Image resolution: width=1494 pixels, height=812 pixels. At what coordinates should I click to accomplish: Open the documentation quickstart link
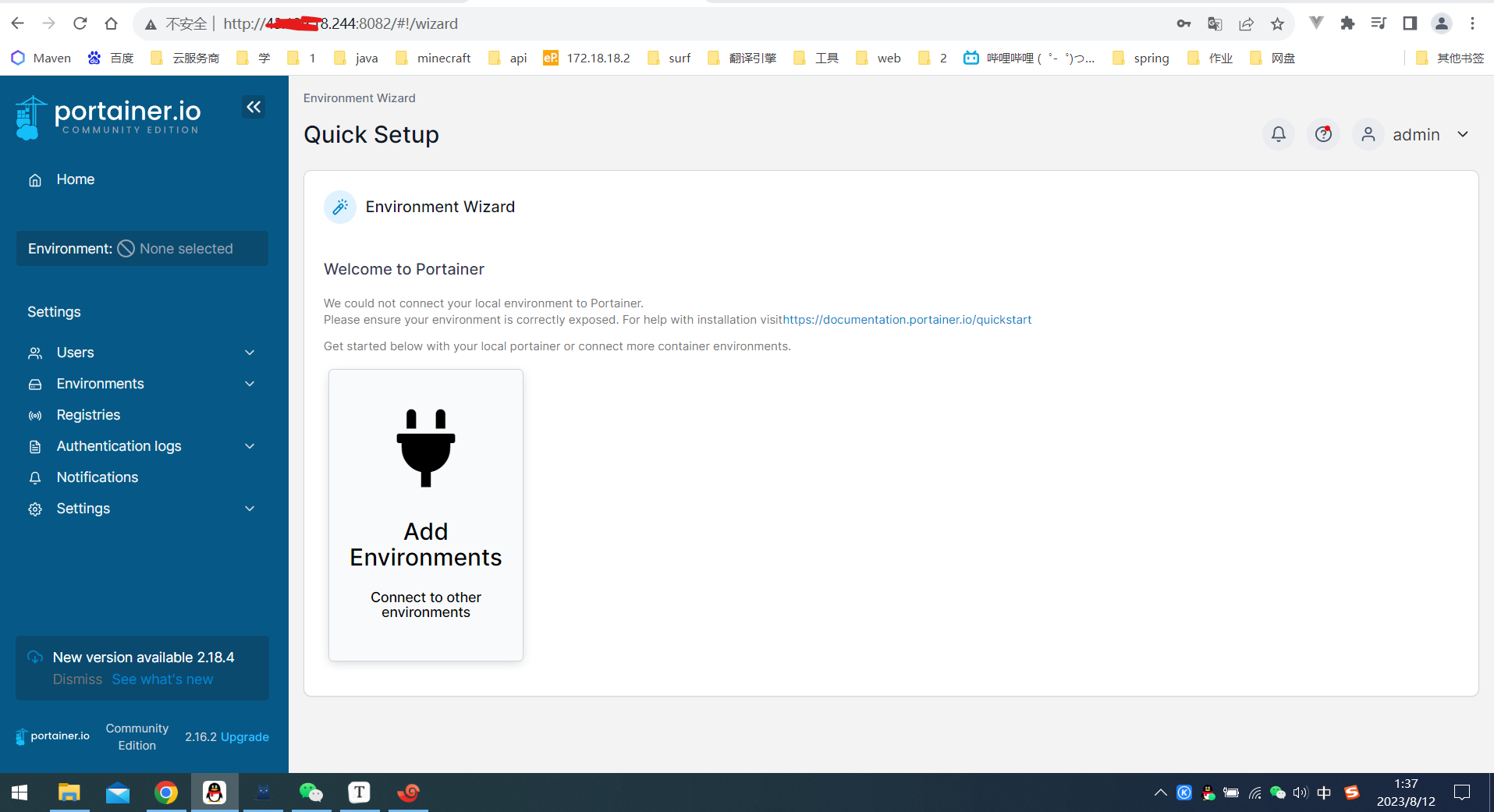pos(907,320)
